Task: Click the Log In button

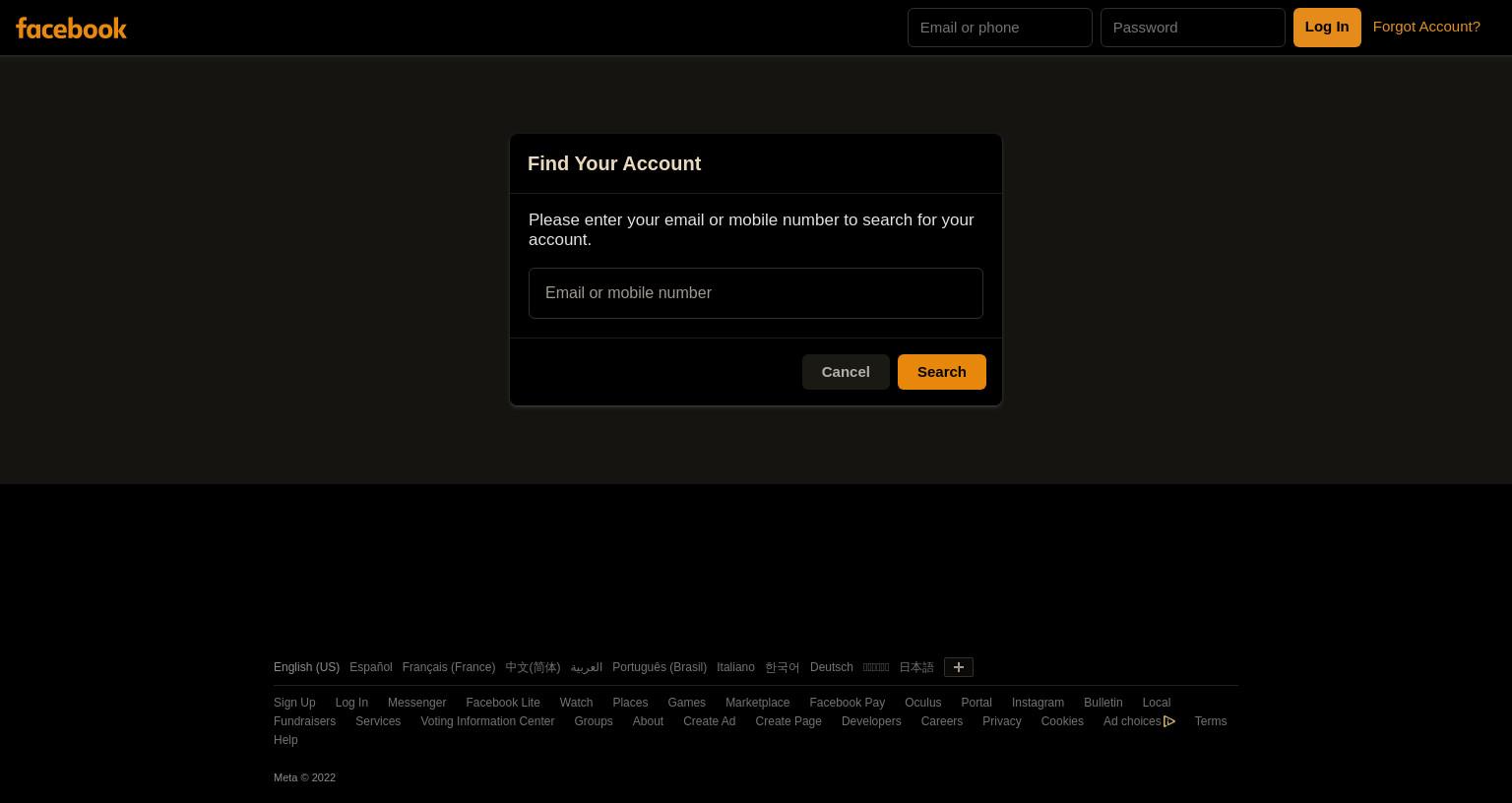Action: point(1327,28)
